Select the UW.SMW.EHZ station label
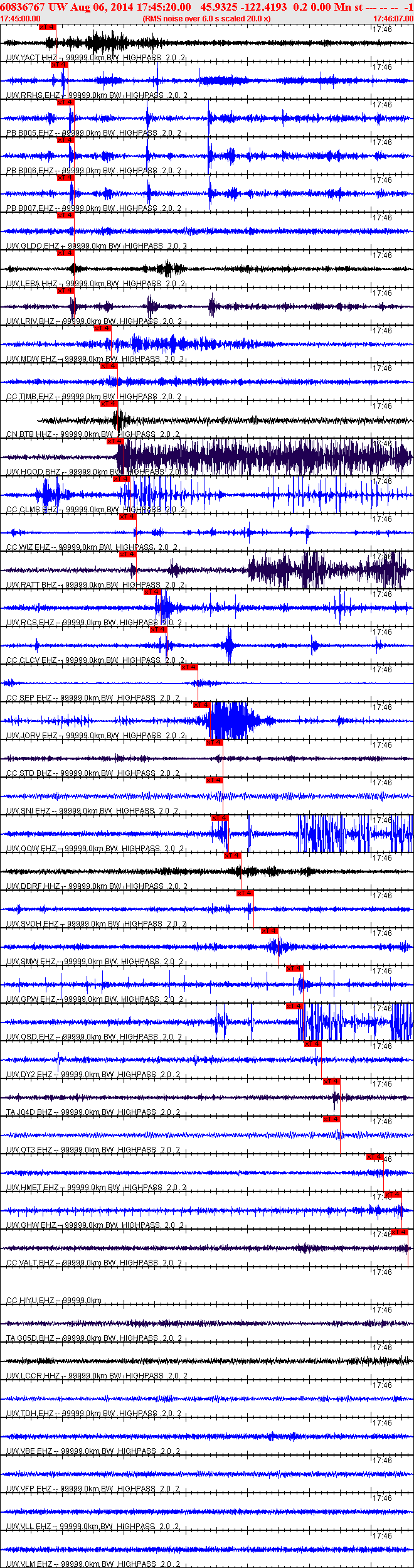The height and width of the screenshot is (1568, 414). click(31, 962)
